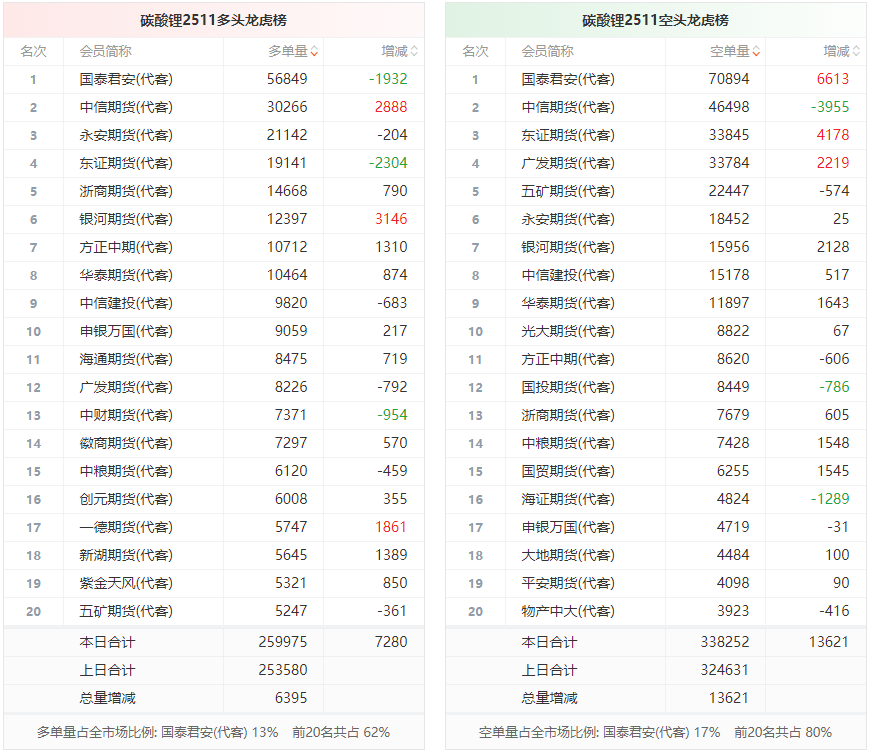
Task: Click 申银万国(代客) in long table
Action: 126,331
